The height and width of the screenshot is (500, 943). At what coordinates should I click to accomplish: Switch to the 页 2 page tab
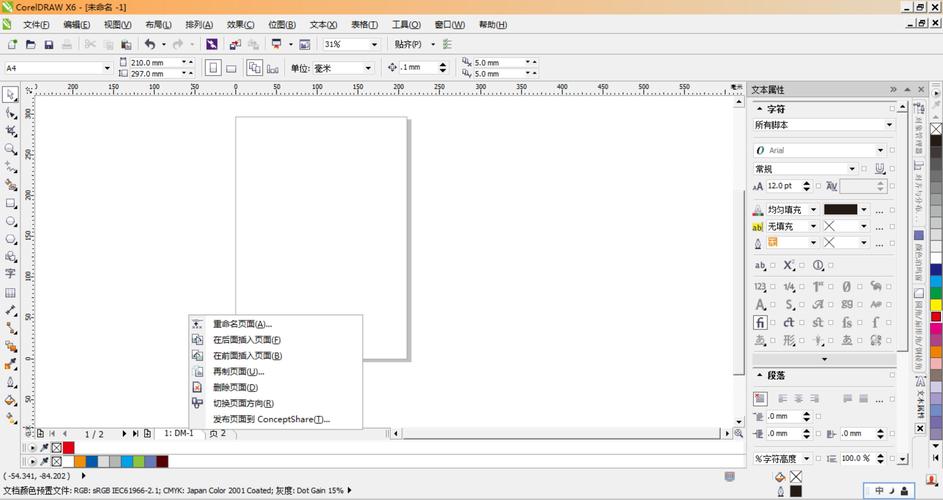point(218,433)
